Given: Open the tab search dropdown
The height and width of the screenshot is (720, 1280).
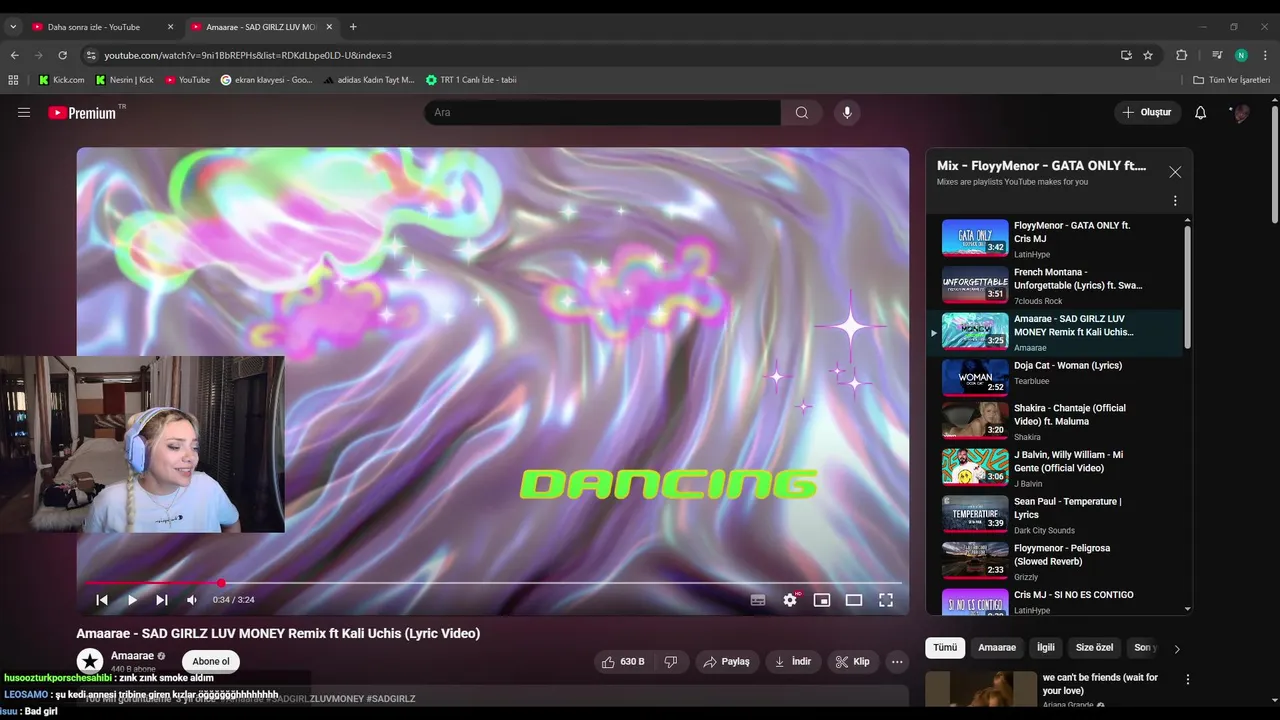Looking at the screenshot, I should [x=13, y=27].
